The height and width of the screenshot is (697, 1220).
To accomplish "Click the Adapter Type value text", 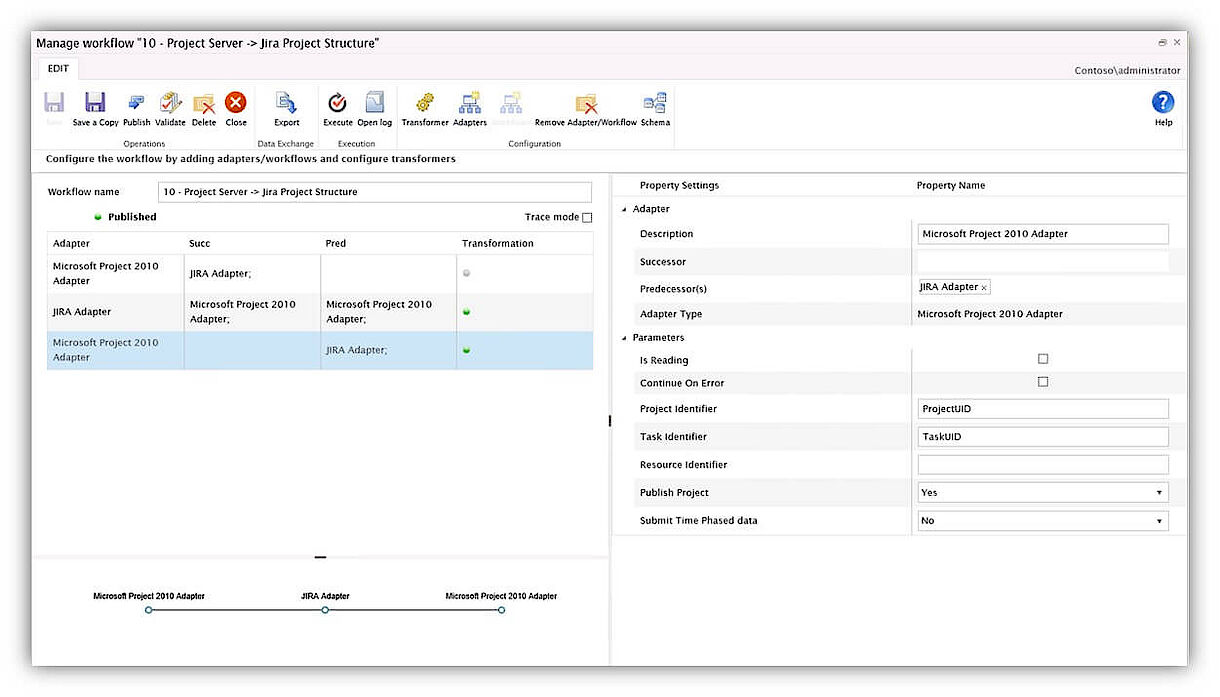I will coord(990,314).
